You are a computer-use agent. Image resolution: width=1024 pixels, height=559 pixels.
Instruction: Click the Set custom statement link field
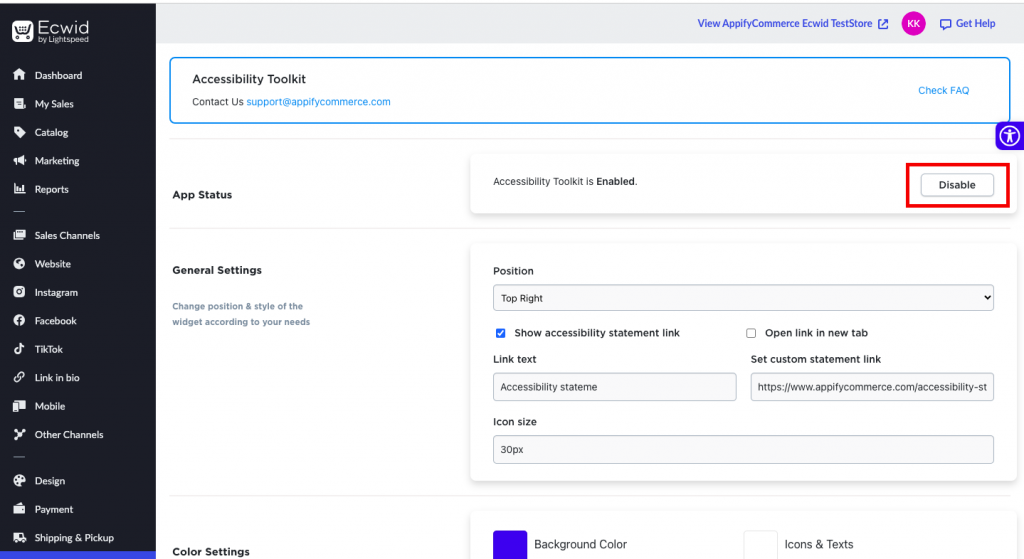click(x=872, y=387)
